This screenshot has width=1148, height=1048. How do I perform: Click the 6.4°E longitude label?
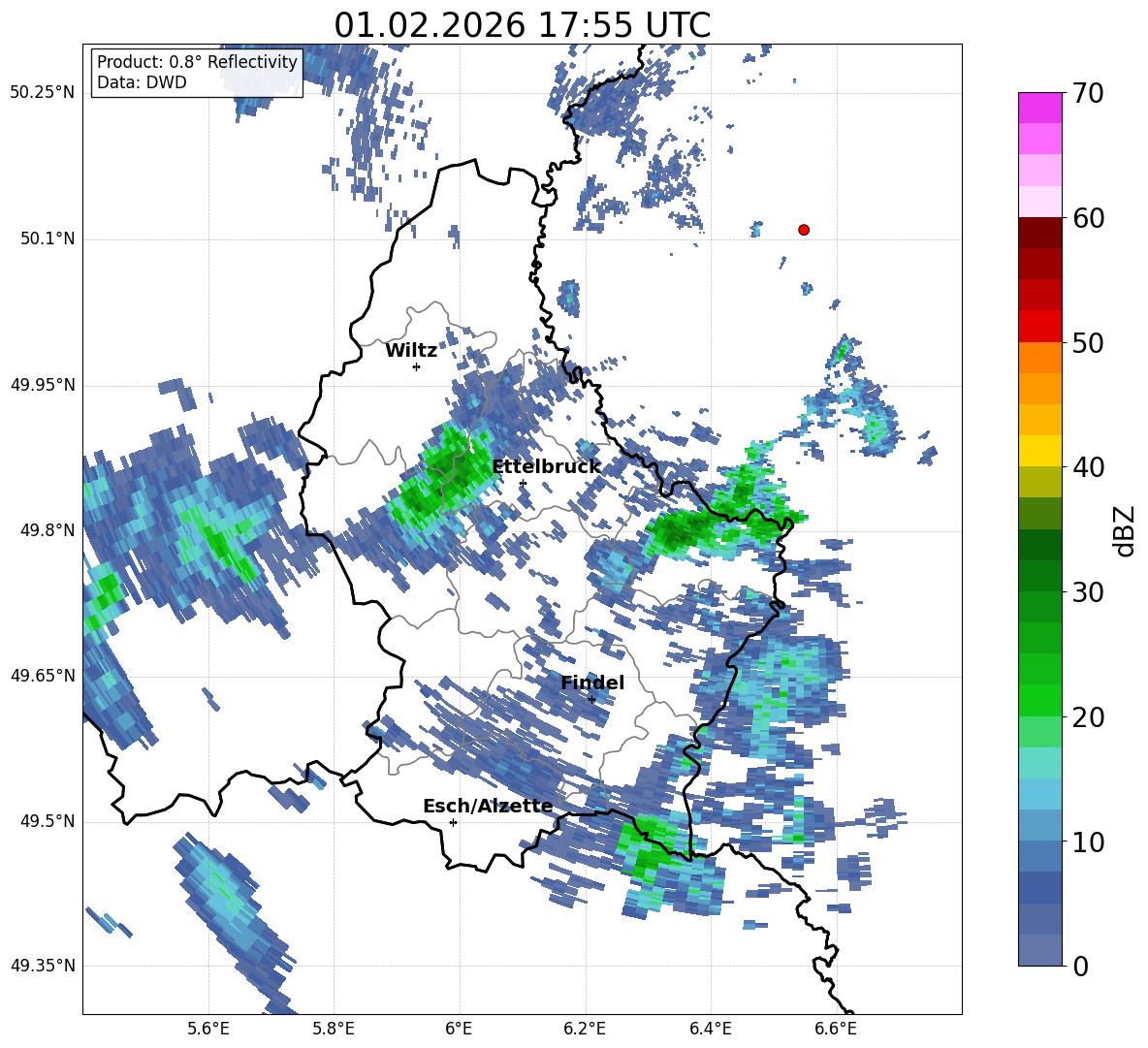[x=710, y=1029]
